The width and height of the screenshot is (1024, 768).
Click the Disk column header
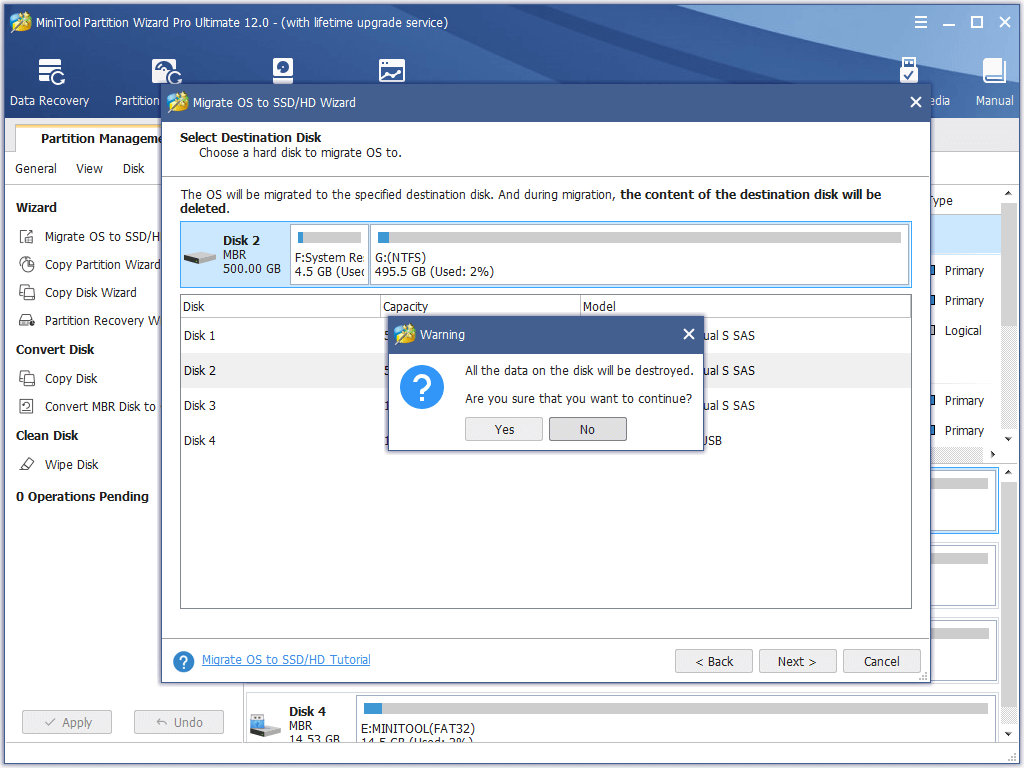281,306
